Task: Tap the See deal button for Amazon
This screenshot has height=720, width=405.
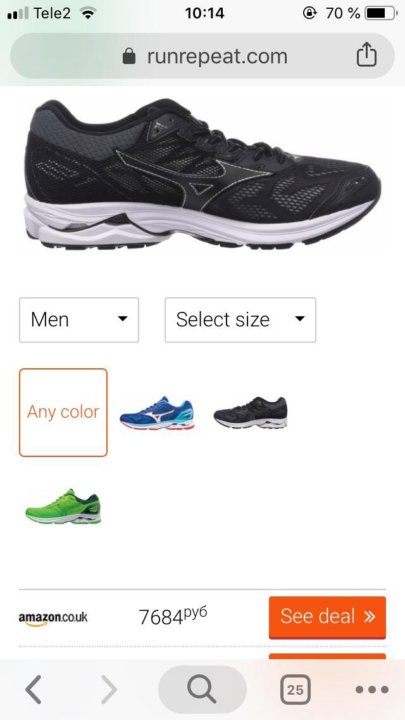Action: coord(327,617)
